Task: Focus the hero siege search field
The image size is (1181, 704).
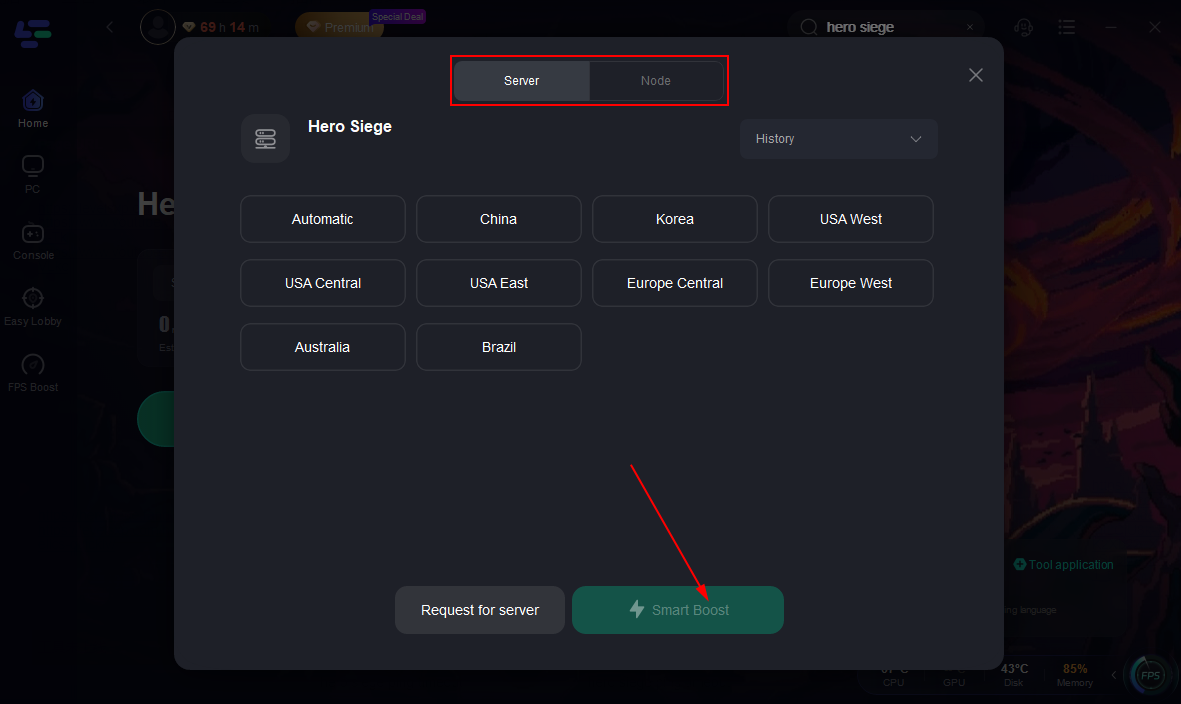Action: coord(885,27)
